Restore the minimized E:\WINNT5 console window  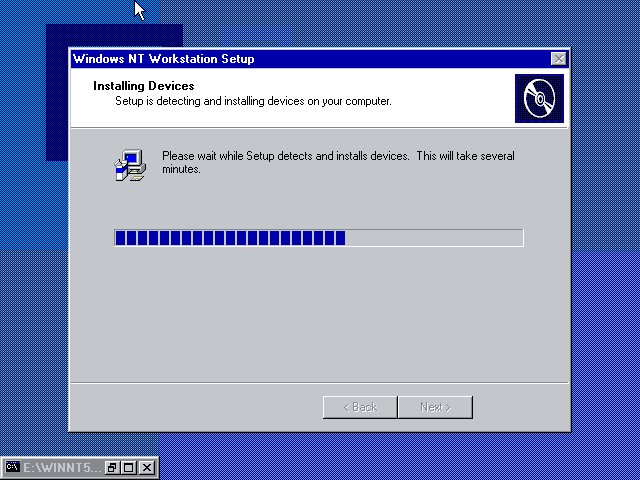click(x=113, y=467)
